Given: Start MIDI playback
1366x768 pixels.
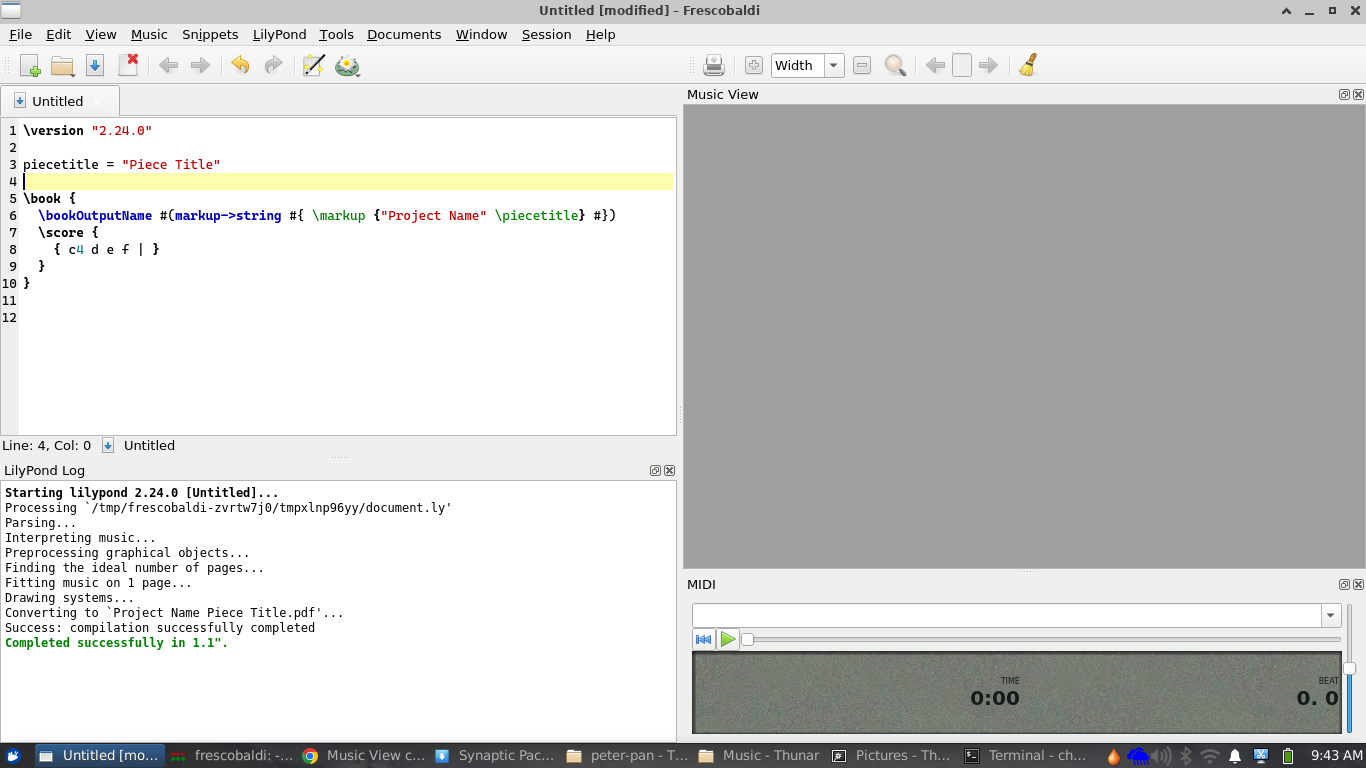Looking at the screenshot, I should [x=727, y=639].
